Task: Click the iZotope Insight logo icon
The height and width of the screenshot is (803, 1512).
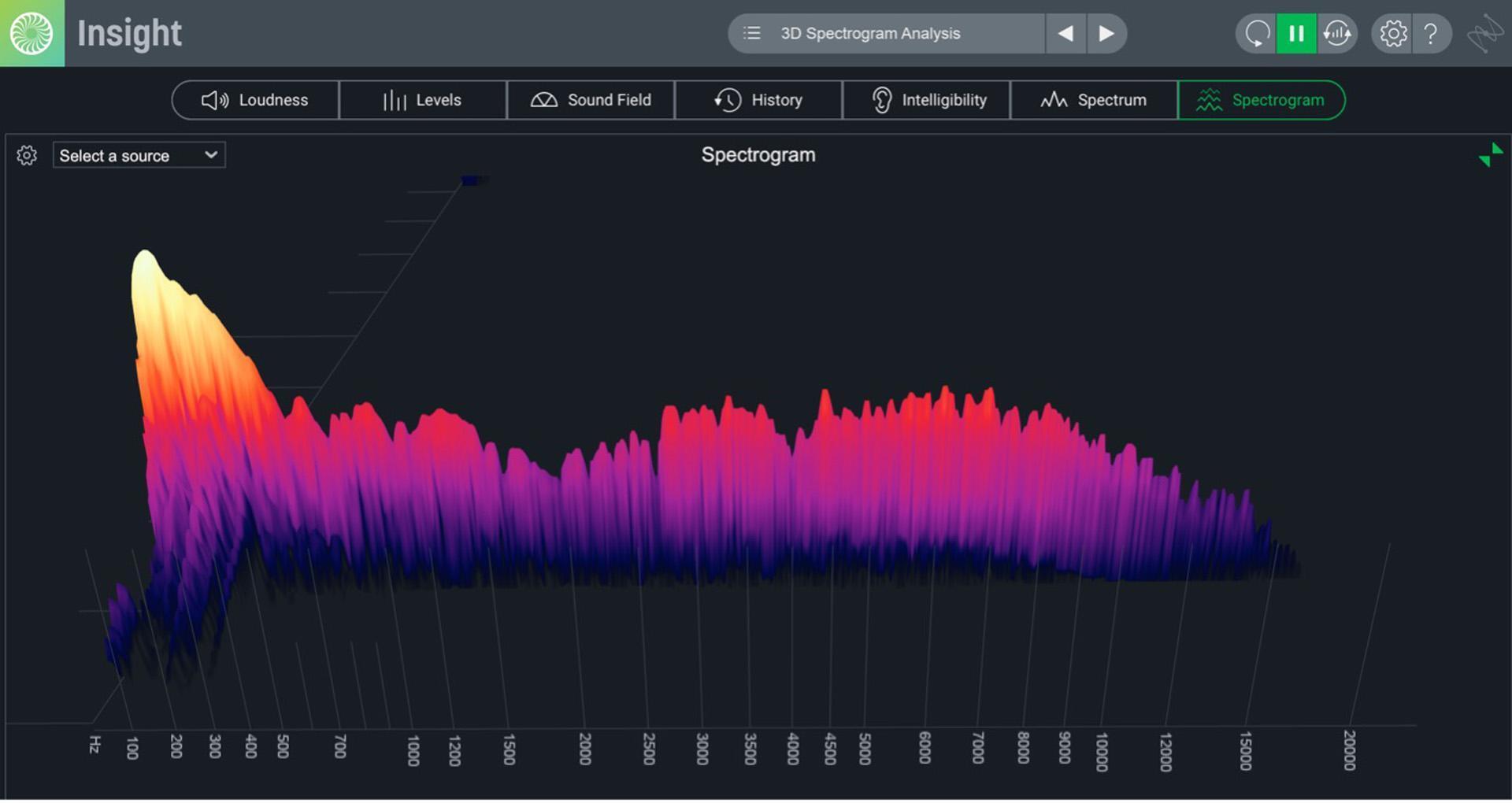Action: (x=31, y=33)
